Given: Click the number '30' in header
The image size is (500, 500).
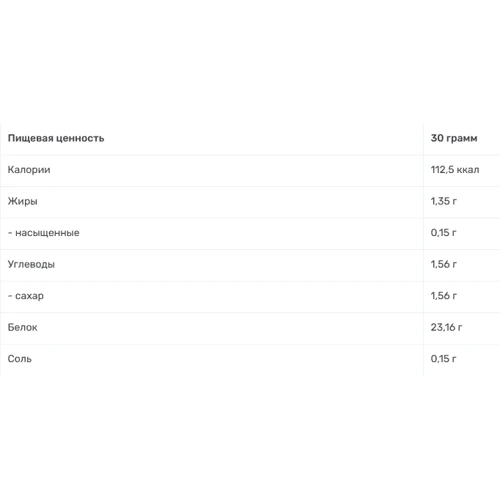Looking at the screenshot, I should pyautogui.click(x=437, y=138).
